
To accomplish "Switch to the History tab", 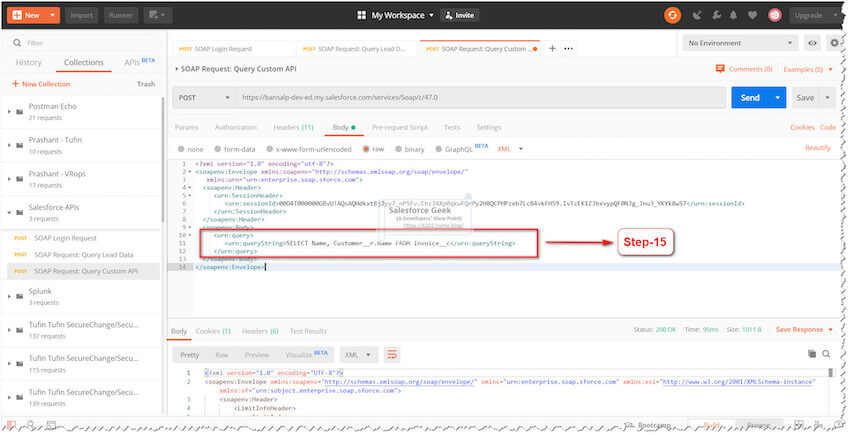I will tap(29, 62).
